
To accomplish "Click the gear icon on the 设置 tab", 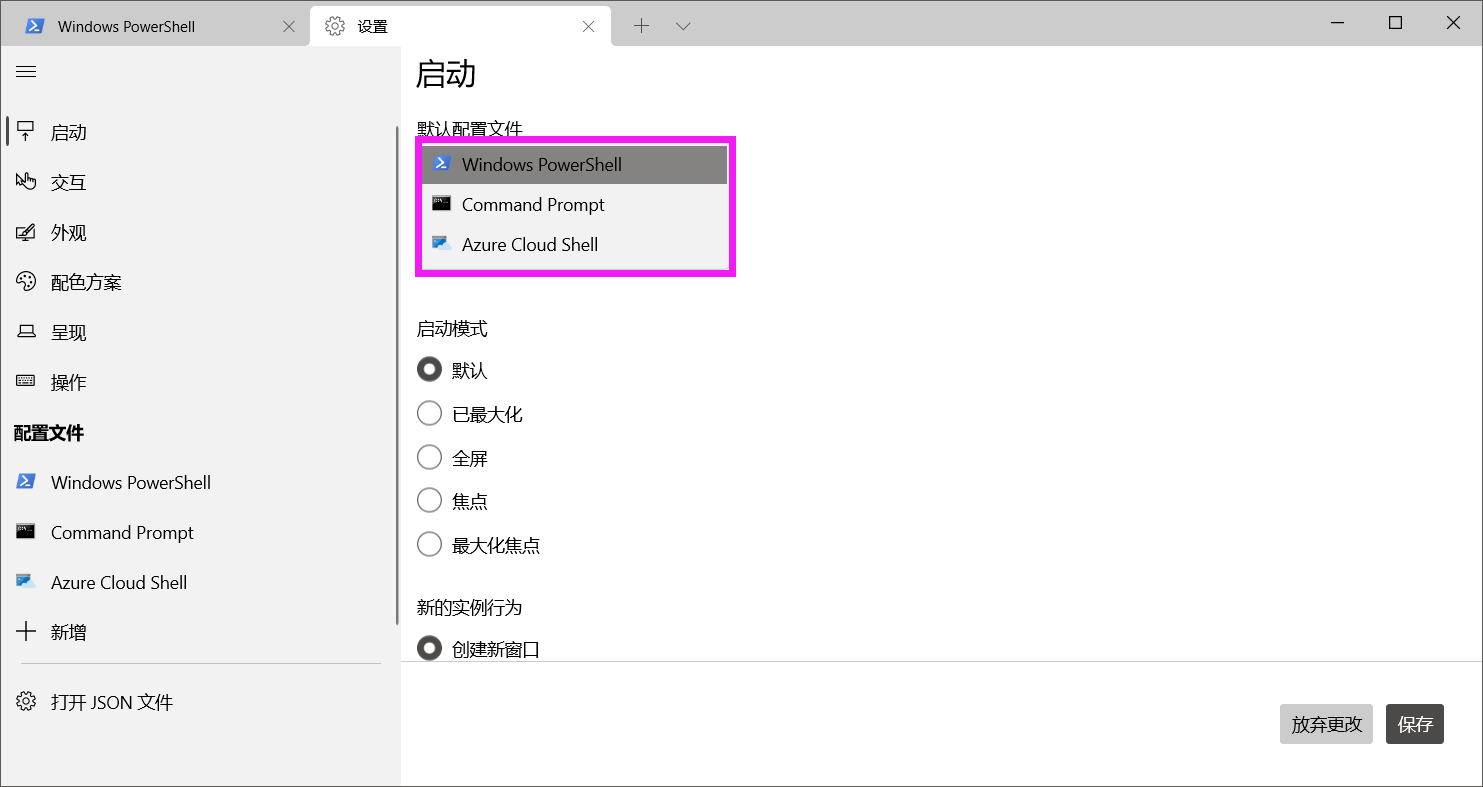I will (x=335, y=26).
